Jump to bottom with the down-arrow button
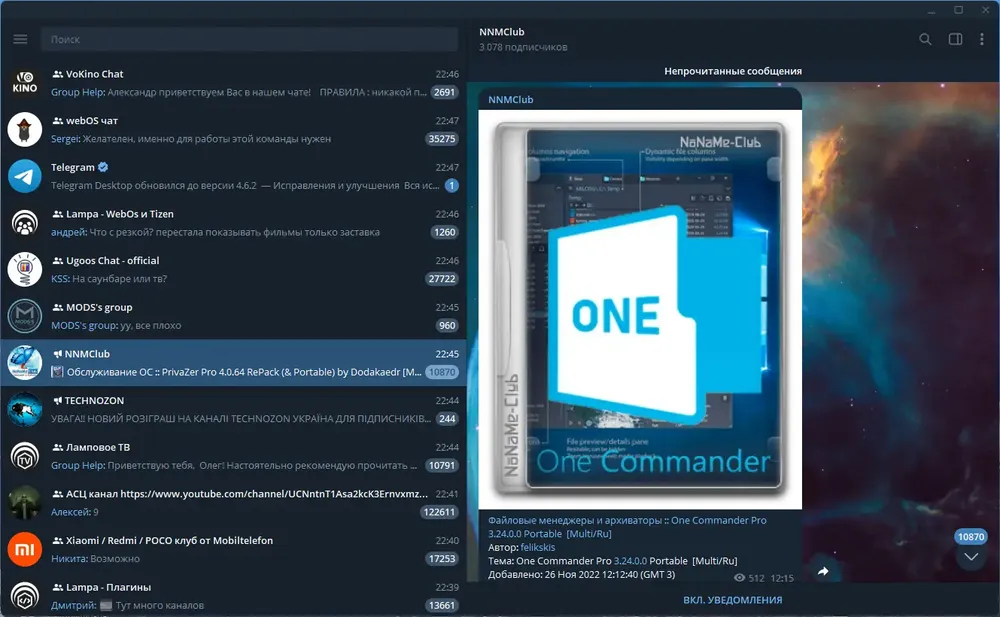 tap(971, 557)
